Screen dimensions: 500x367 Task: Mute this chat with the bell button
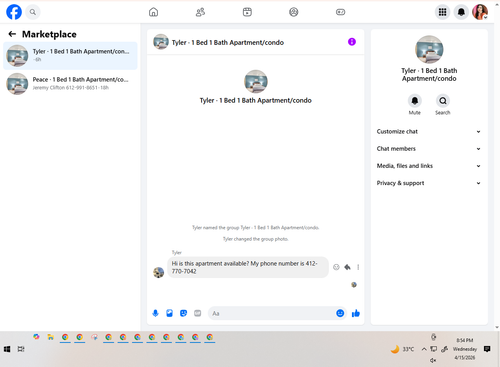415,101
